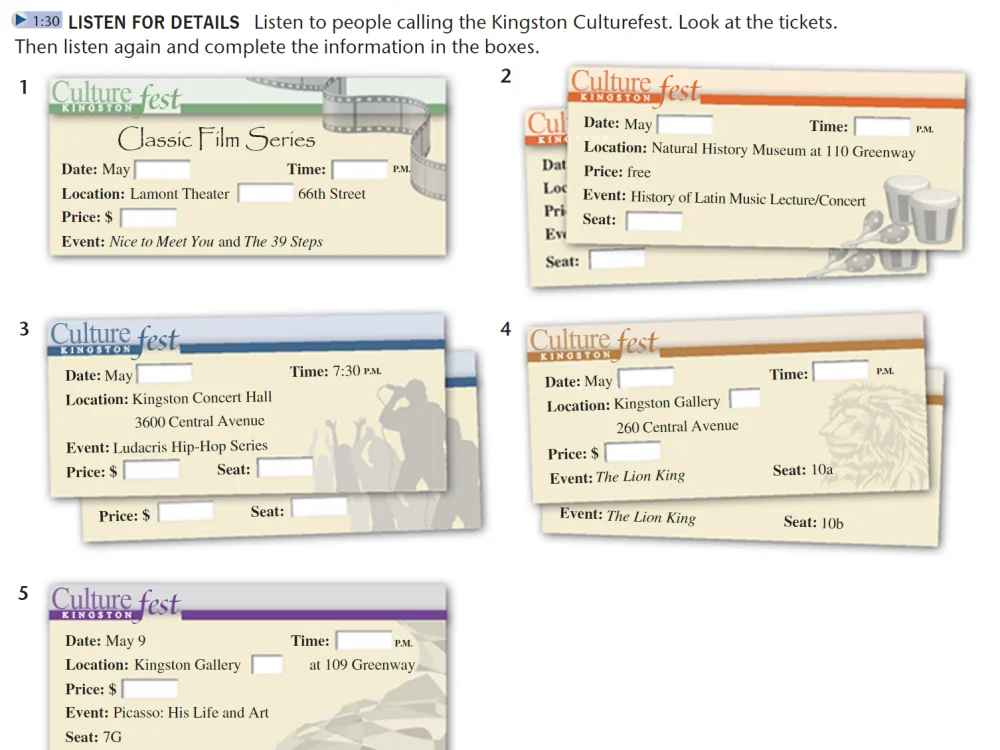Viewport: 1000px width, 750px height.
Task: Click the box between Lamont Theater and 66th Street
Action: coord(264,194)
